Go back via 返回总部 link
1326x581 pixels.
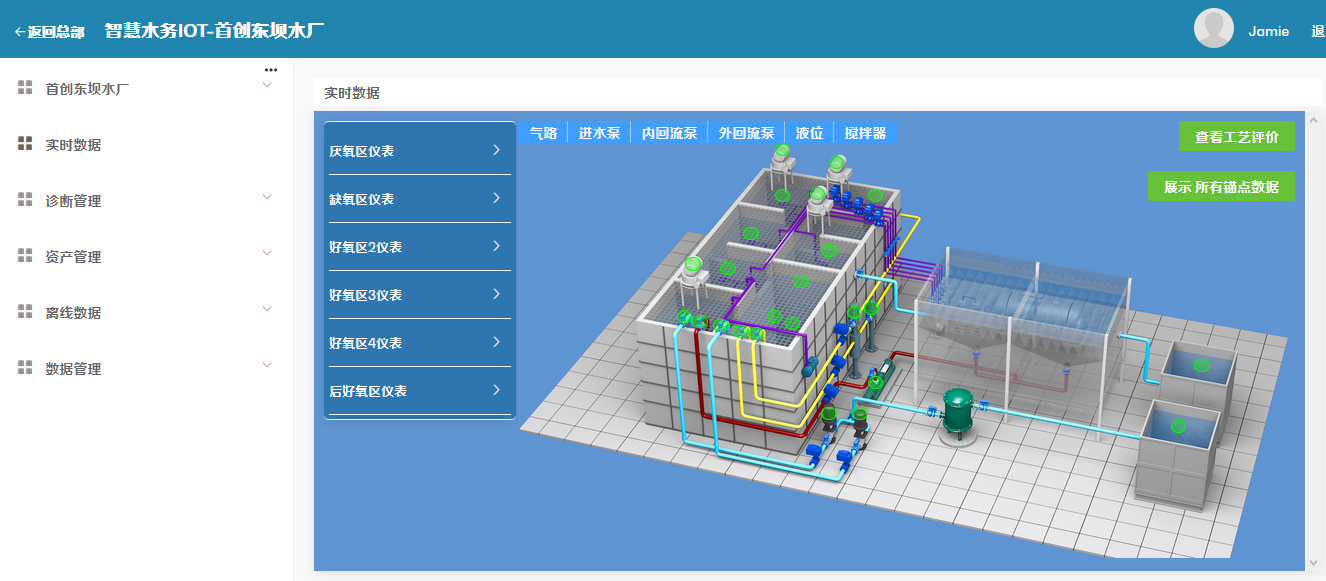click(x=49, y=32)
